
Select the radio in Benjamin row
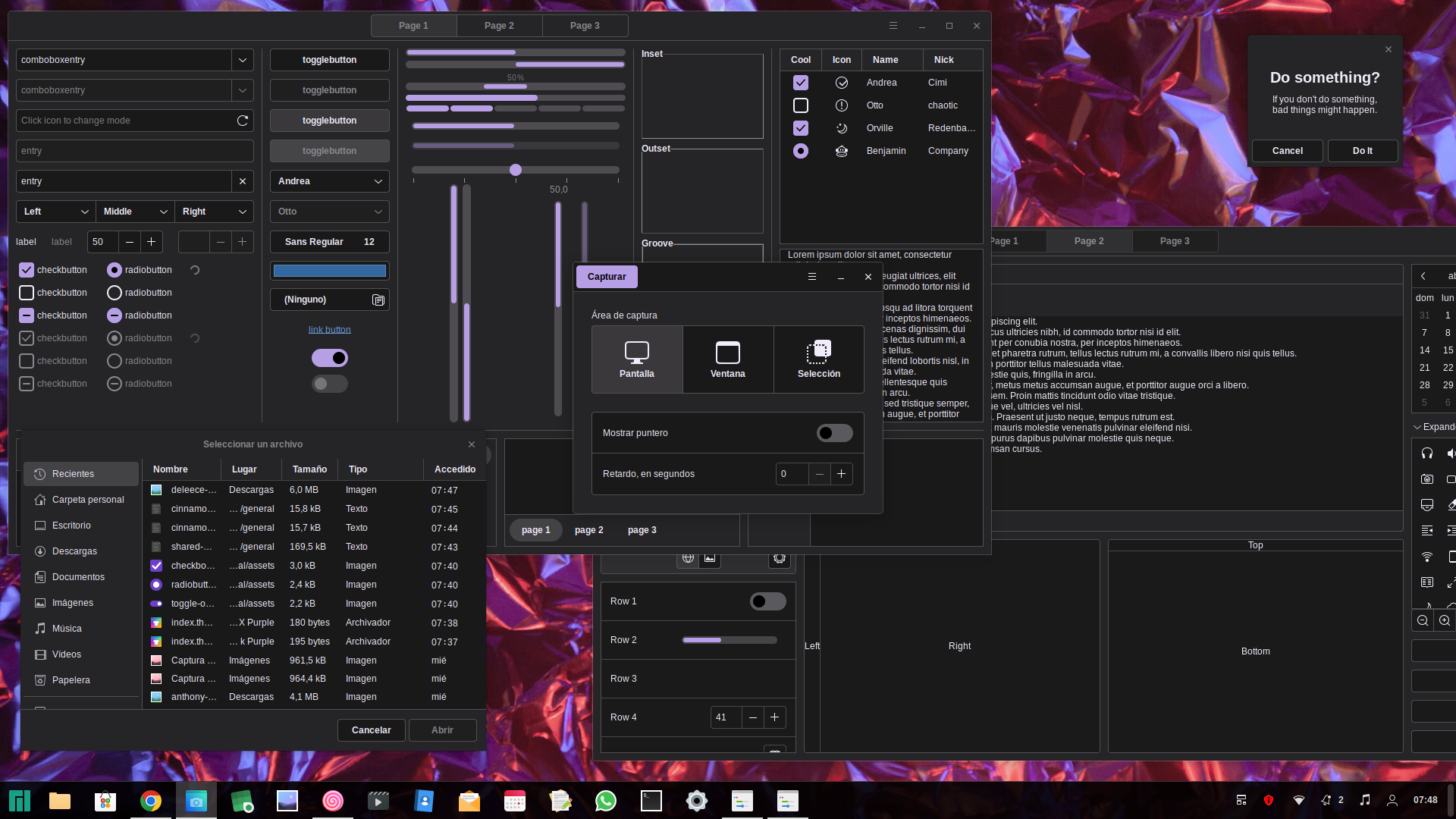click(801, 151)
